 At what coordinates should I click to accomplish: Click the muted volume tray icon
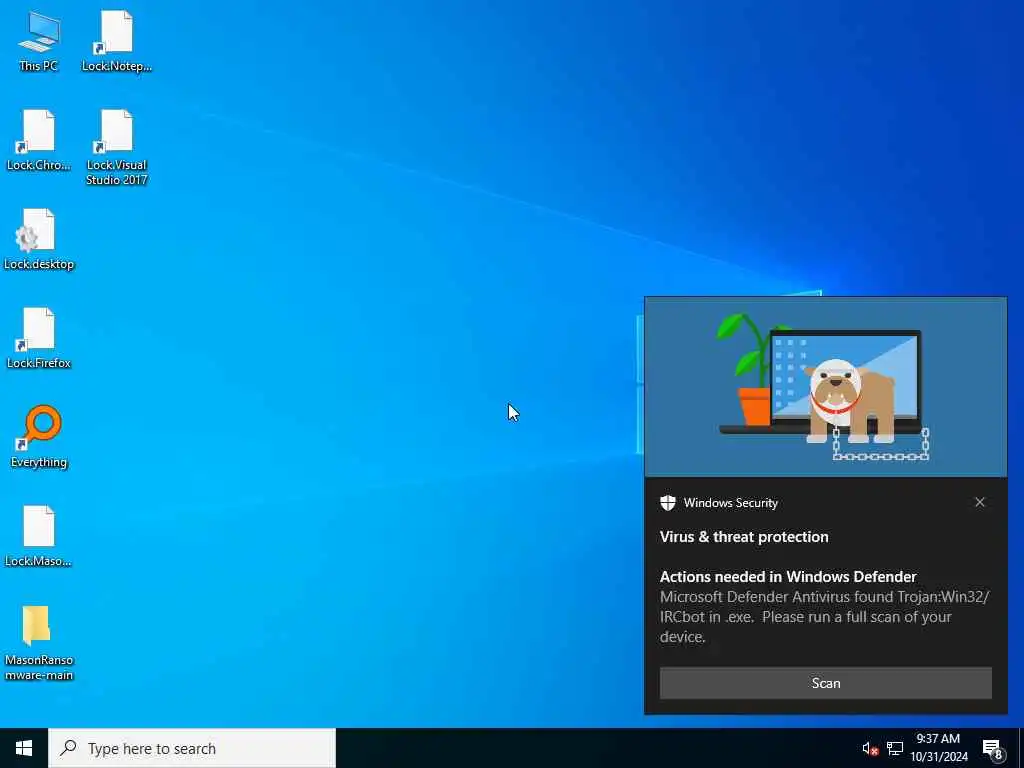coord(870,748)
